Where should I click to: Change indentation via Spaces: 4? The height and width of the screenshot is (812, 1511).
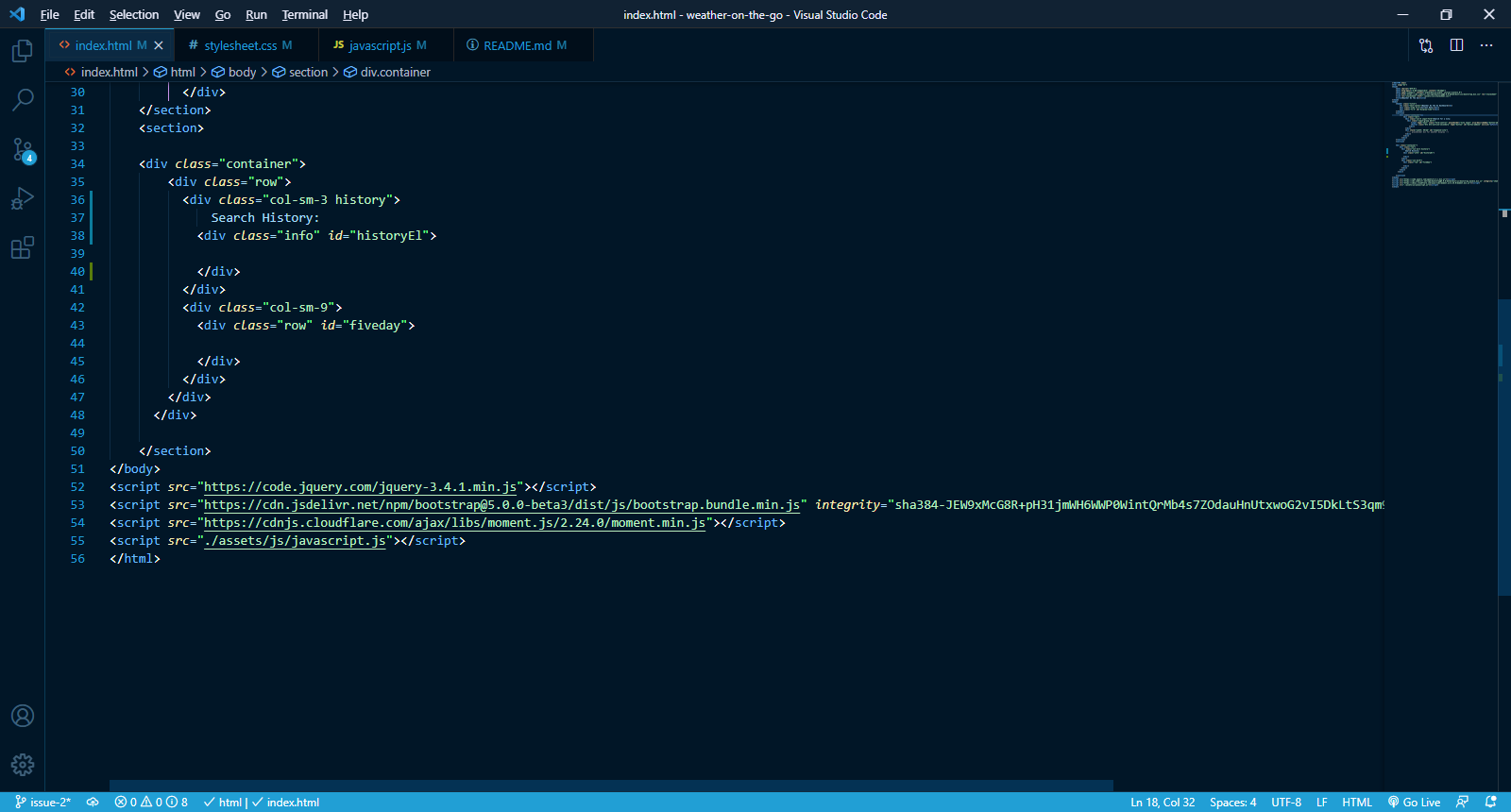tap(1232, 802)
